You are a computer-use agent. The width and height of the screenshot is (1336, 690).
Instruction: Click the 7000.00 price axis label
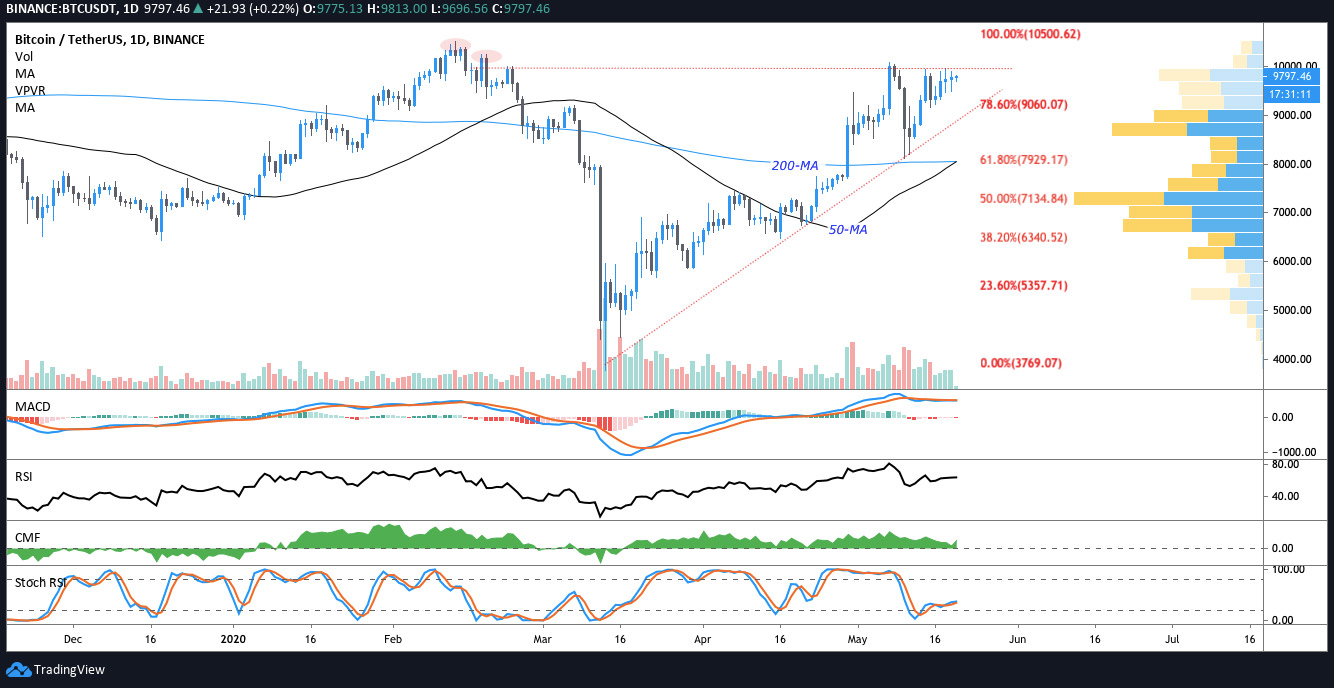click(1290, 213)
